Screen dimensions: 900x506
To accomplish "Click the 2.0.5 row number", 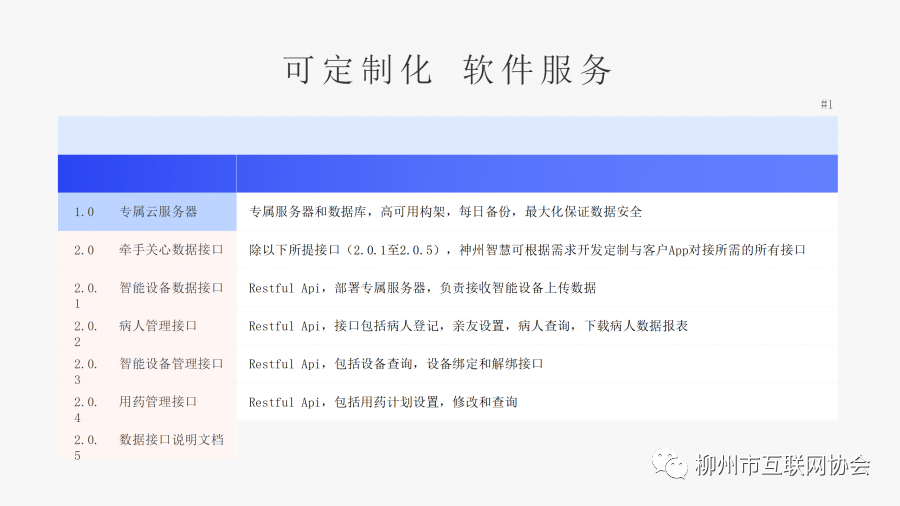I will [85, 447].
